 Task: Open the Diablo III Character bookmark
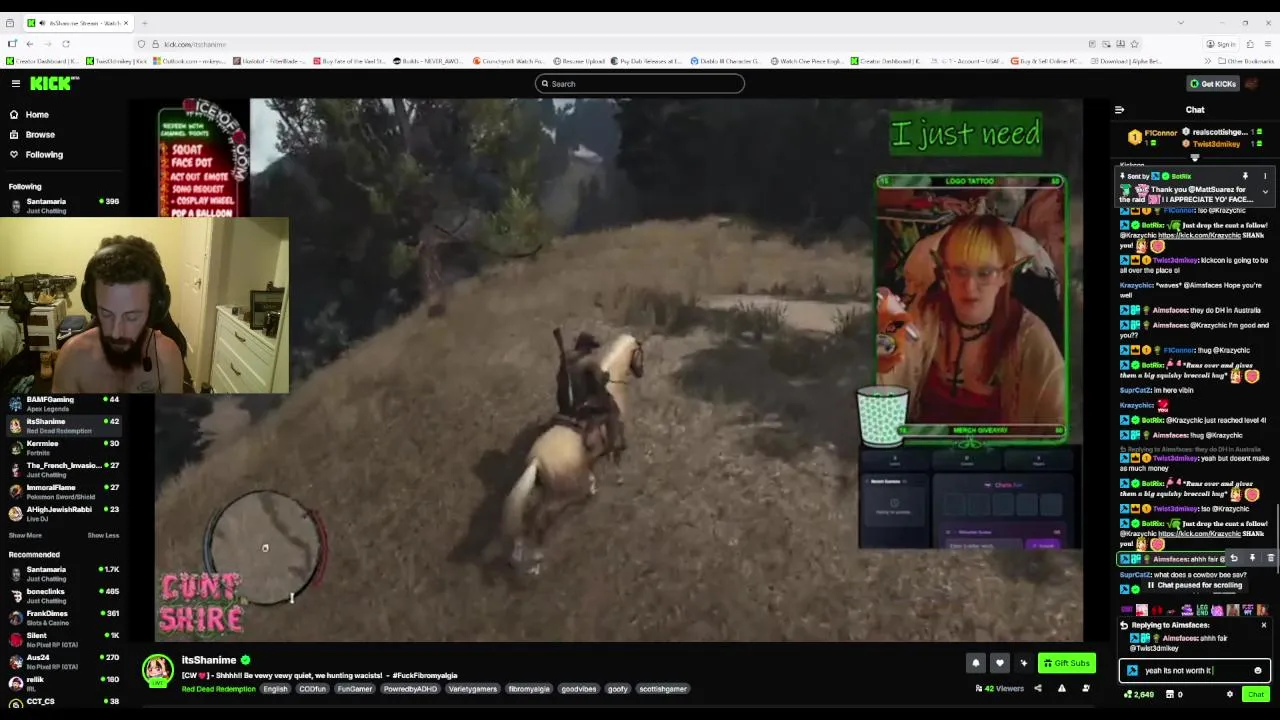726,61
